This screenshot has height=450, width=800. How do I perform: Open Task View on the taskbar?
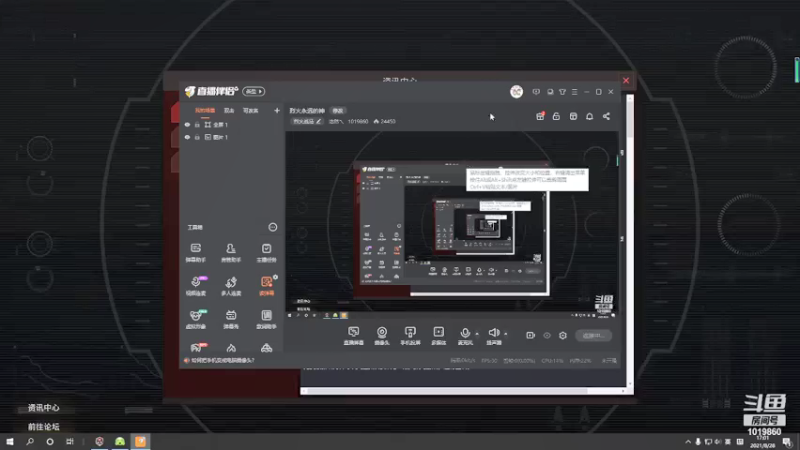coord(70,442)
